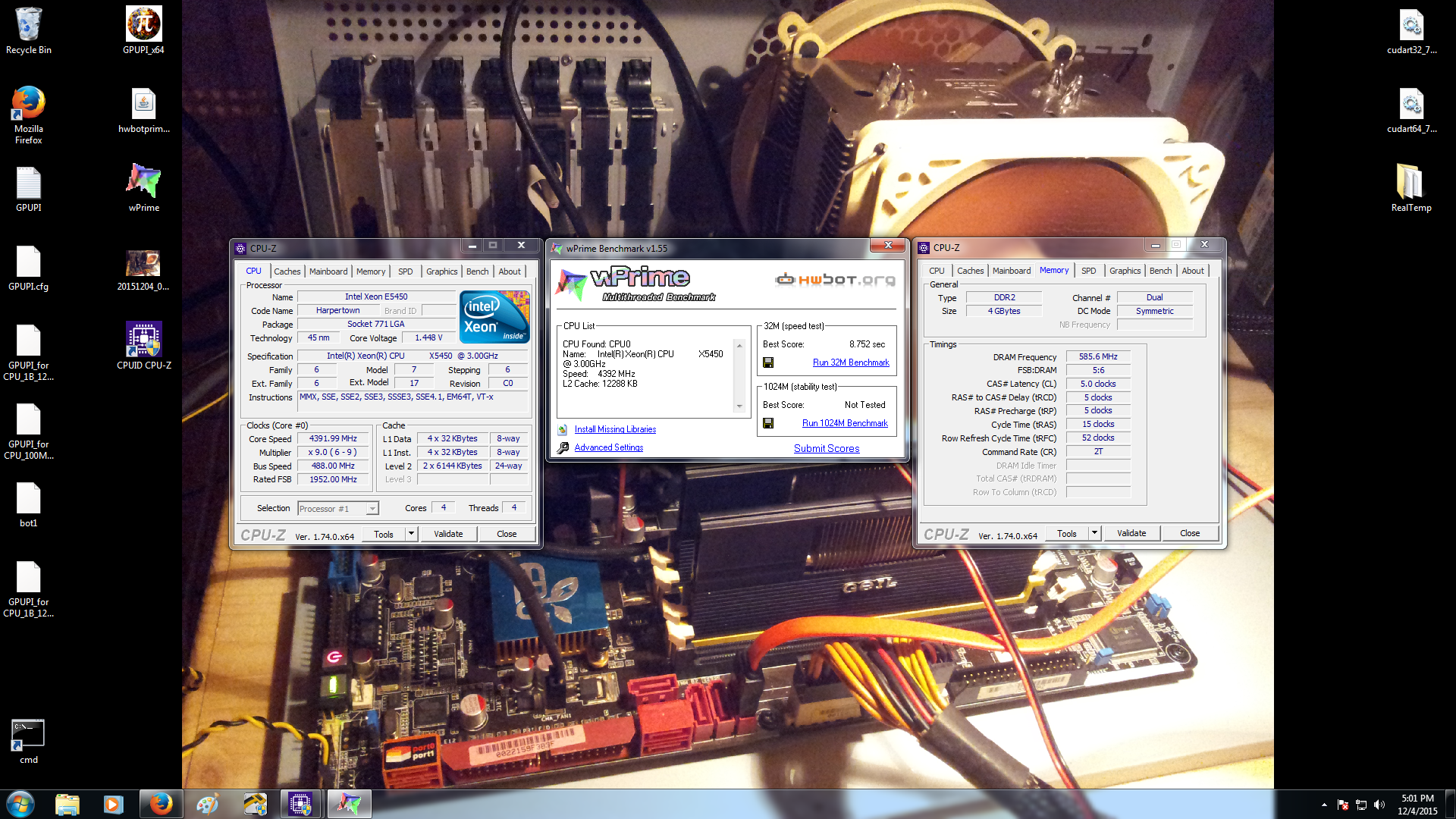
Task: Open File Explorer from the taskbar
Action: pos(67,804)
